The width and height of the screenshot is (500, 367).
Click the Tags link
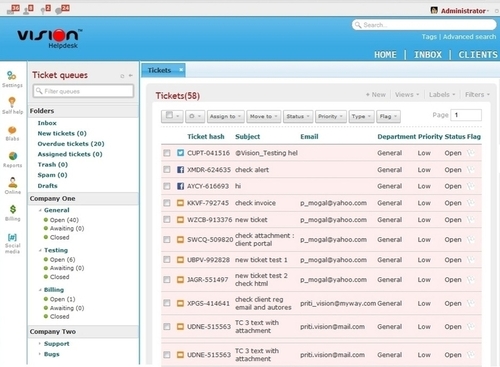tap(429, 37)
